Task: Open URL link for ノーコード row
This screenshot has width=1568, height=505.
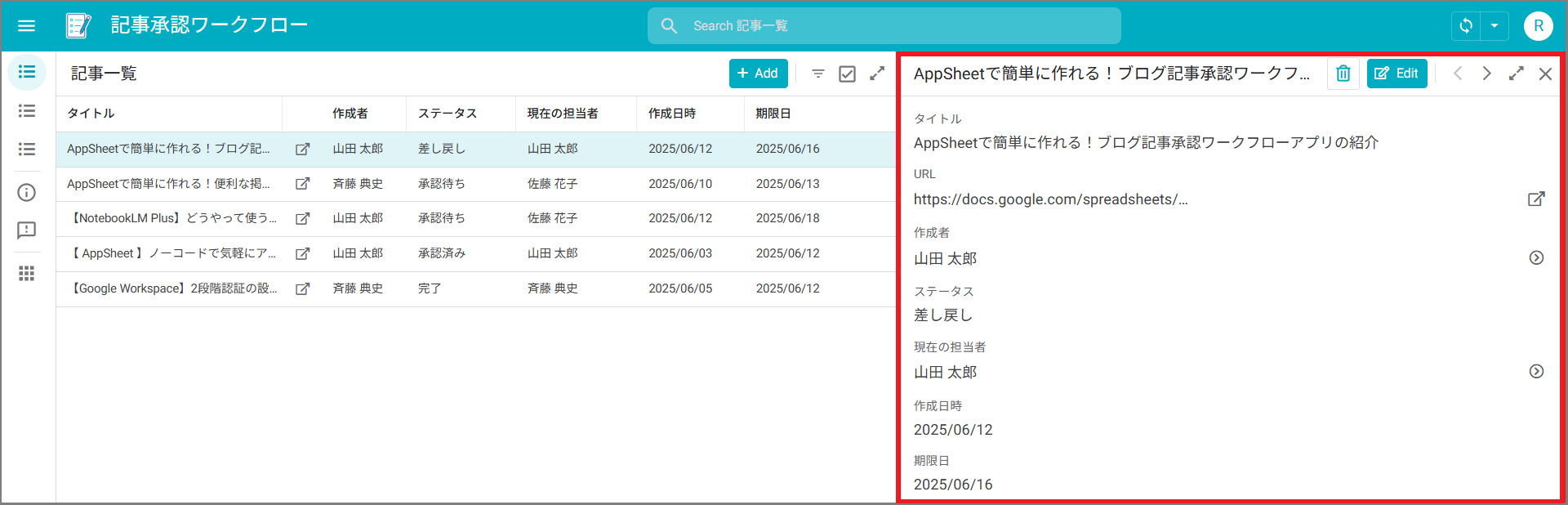Action: [302, 253]
